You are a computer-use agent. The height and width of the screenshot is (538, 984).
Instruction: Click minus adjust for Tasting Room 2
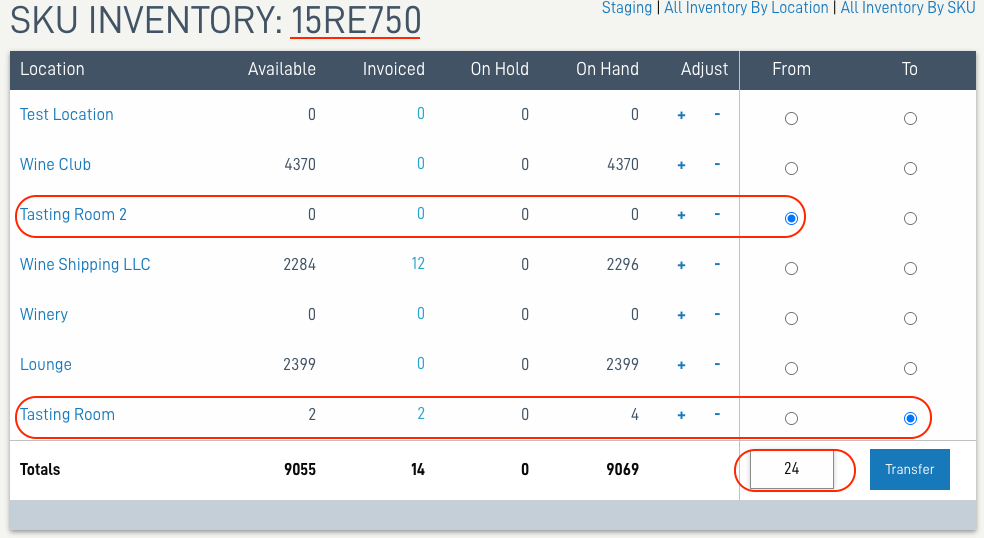click(717, 215)
